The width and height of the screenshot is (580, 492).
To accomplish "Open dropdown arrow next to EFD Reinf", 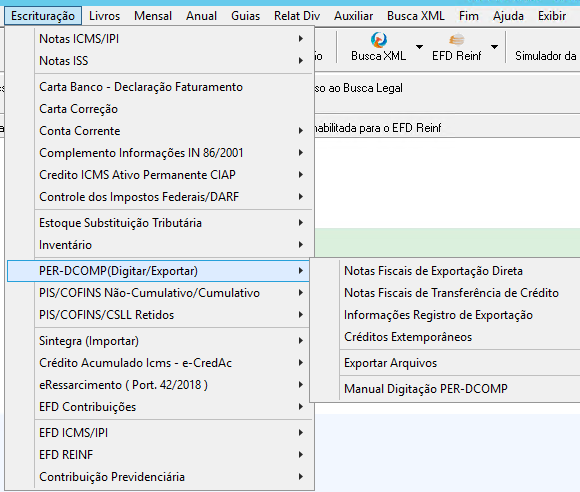I will [x=494, y=47].
